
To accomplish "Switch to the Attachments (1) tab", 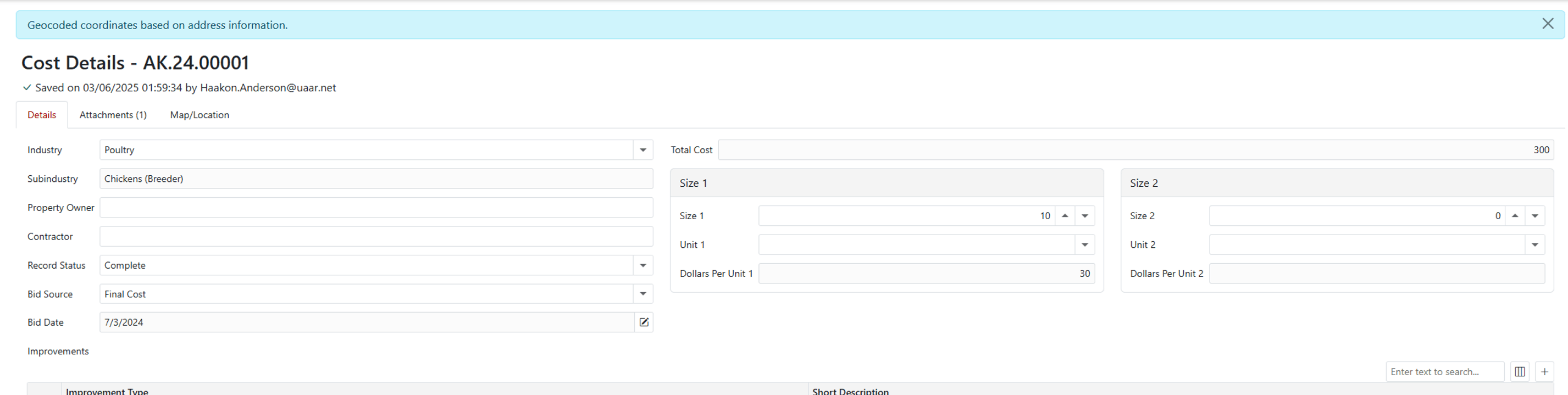I will [x=113, y=115].
